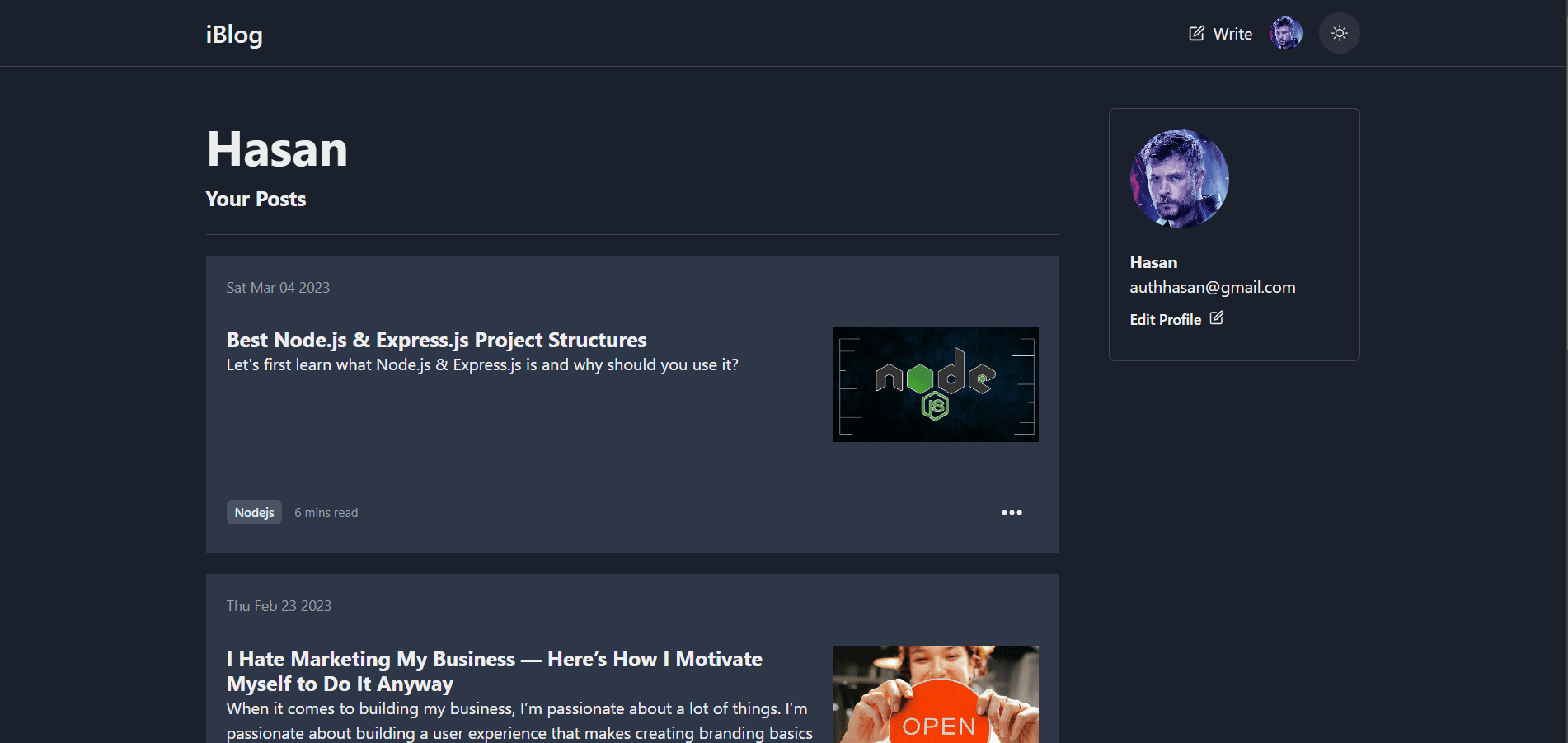
Task: Click the Edit Profile pencil icon
Action: click(1217, 317)
